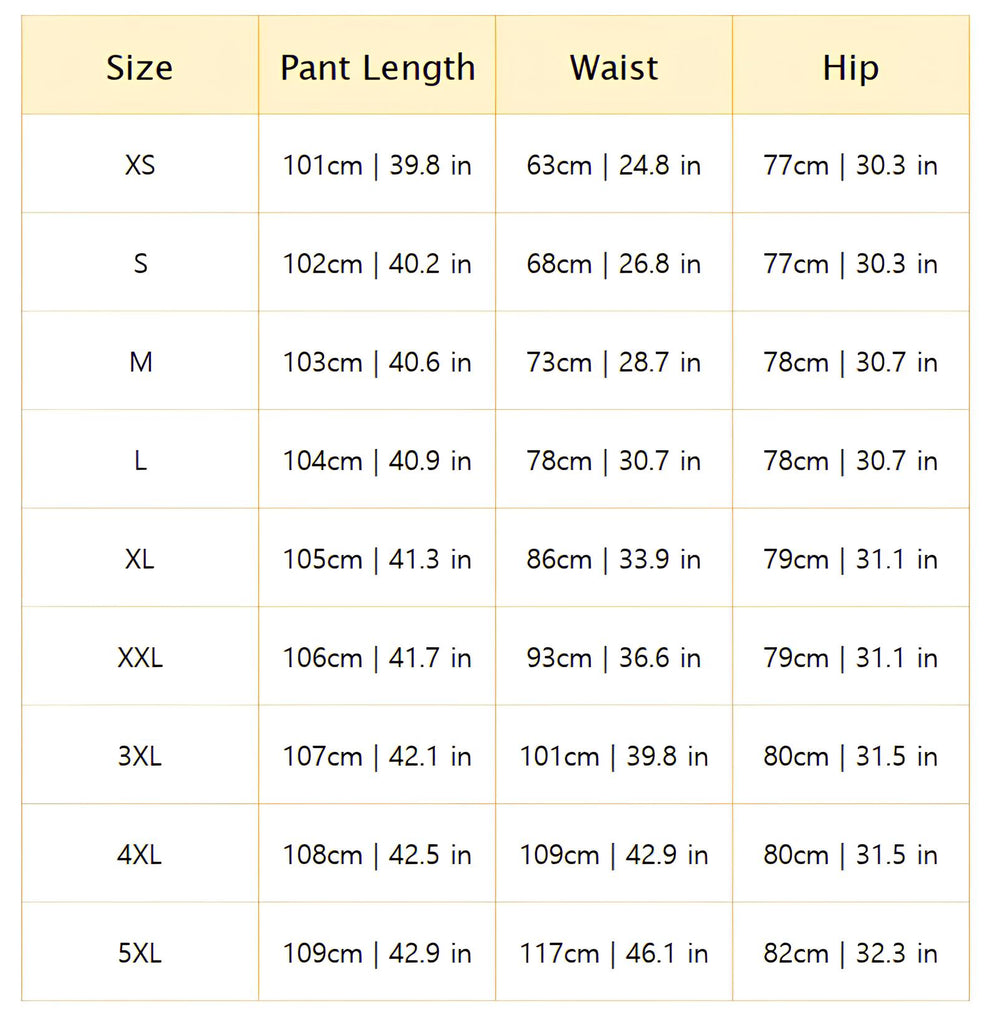Select the 4XL pant length 108cm cell
Viewport: 1000px width, 1015px height.
377,855
